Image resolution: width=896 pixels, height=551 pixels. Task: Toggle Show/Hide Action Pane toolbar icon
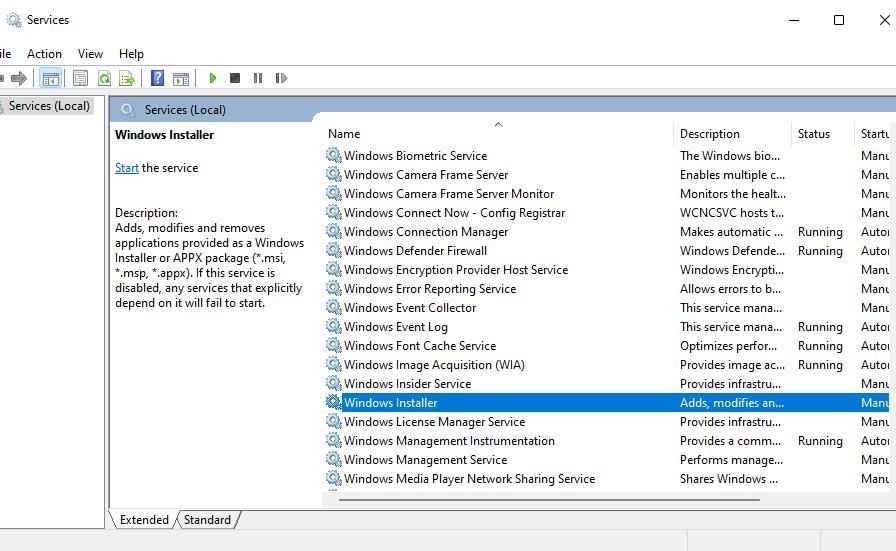[181, 78]
